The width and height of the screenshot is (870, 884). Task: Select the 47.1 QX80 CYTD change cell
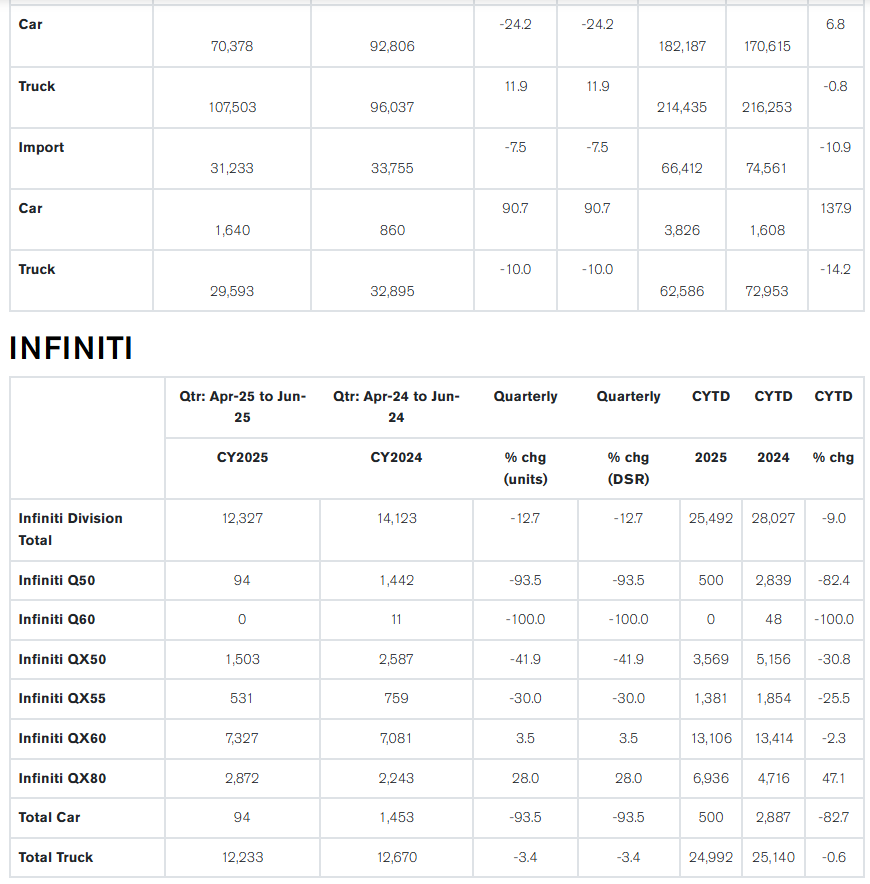pos(833,778)
